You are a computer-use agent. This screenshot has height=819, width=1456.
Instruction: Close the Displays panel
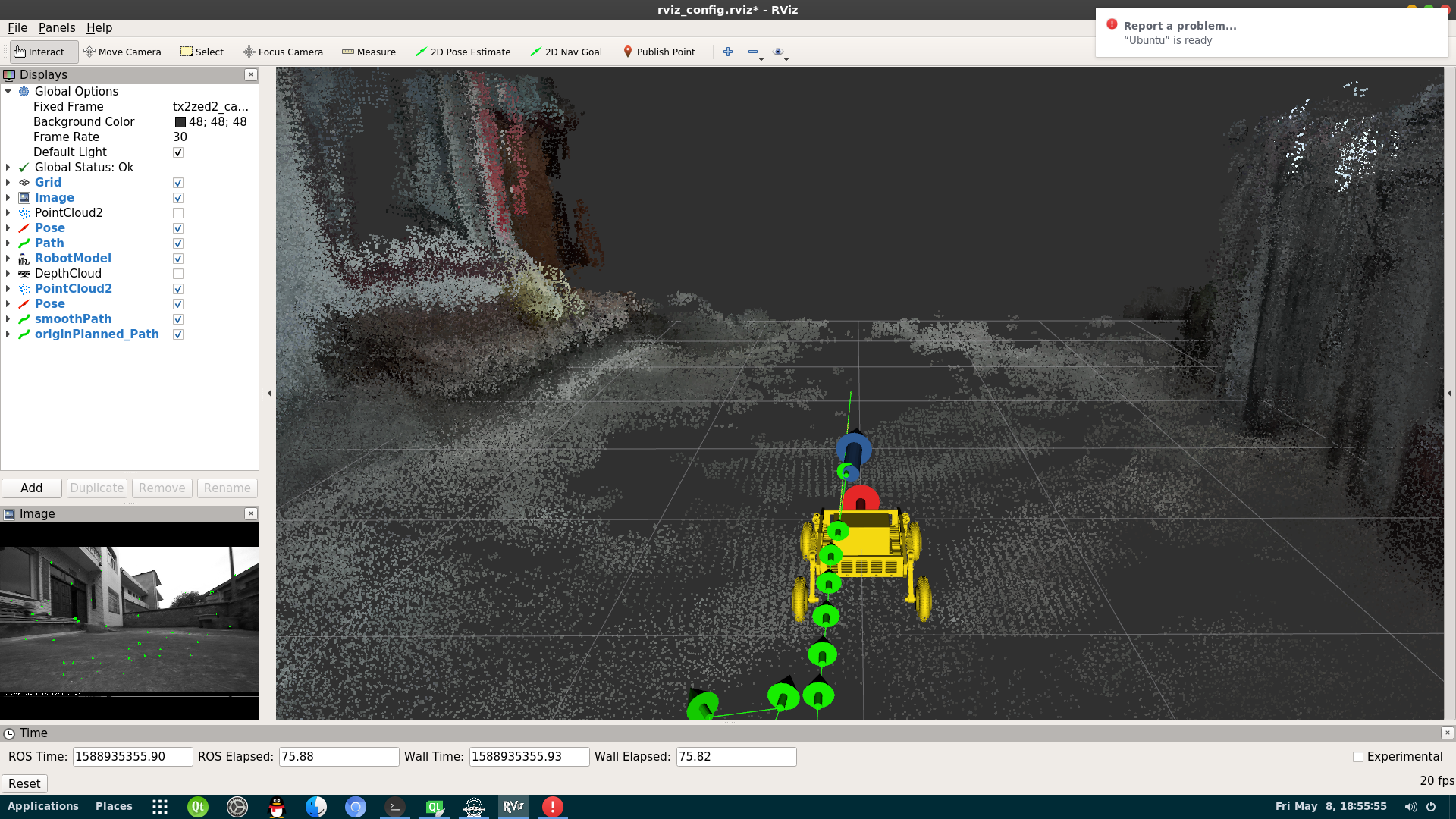[x=251, y=74]
